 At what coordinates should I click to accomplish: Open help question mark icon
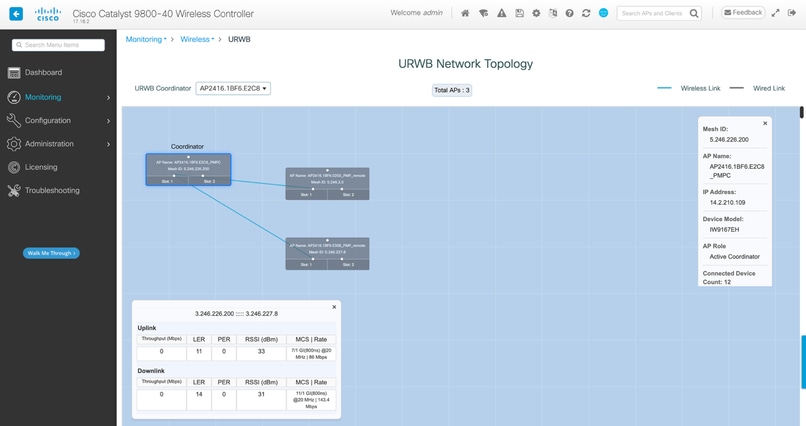[570, 13]
